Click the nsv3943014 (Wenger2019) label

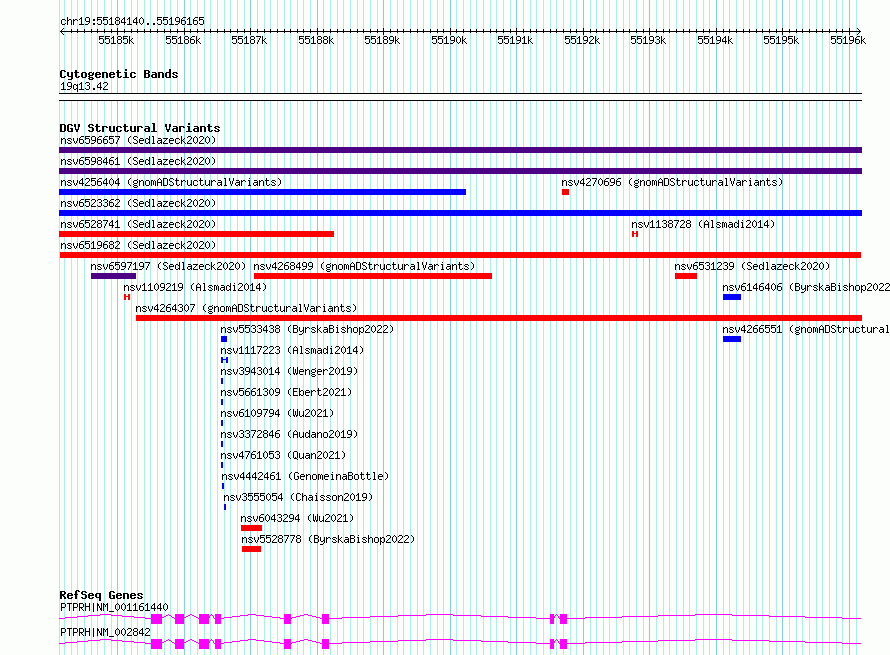point(289,371)
